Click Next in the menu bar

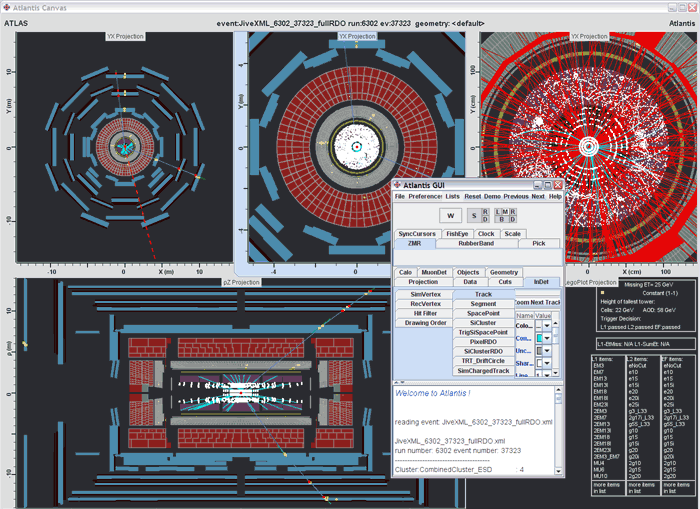coord(538,196)
